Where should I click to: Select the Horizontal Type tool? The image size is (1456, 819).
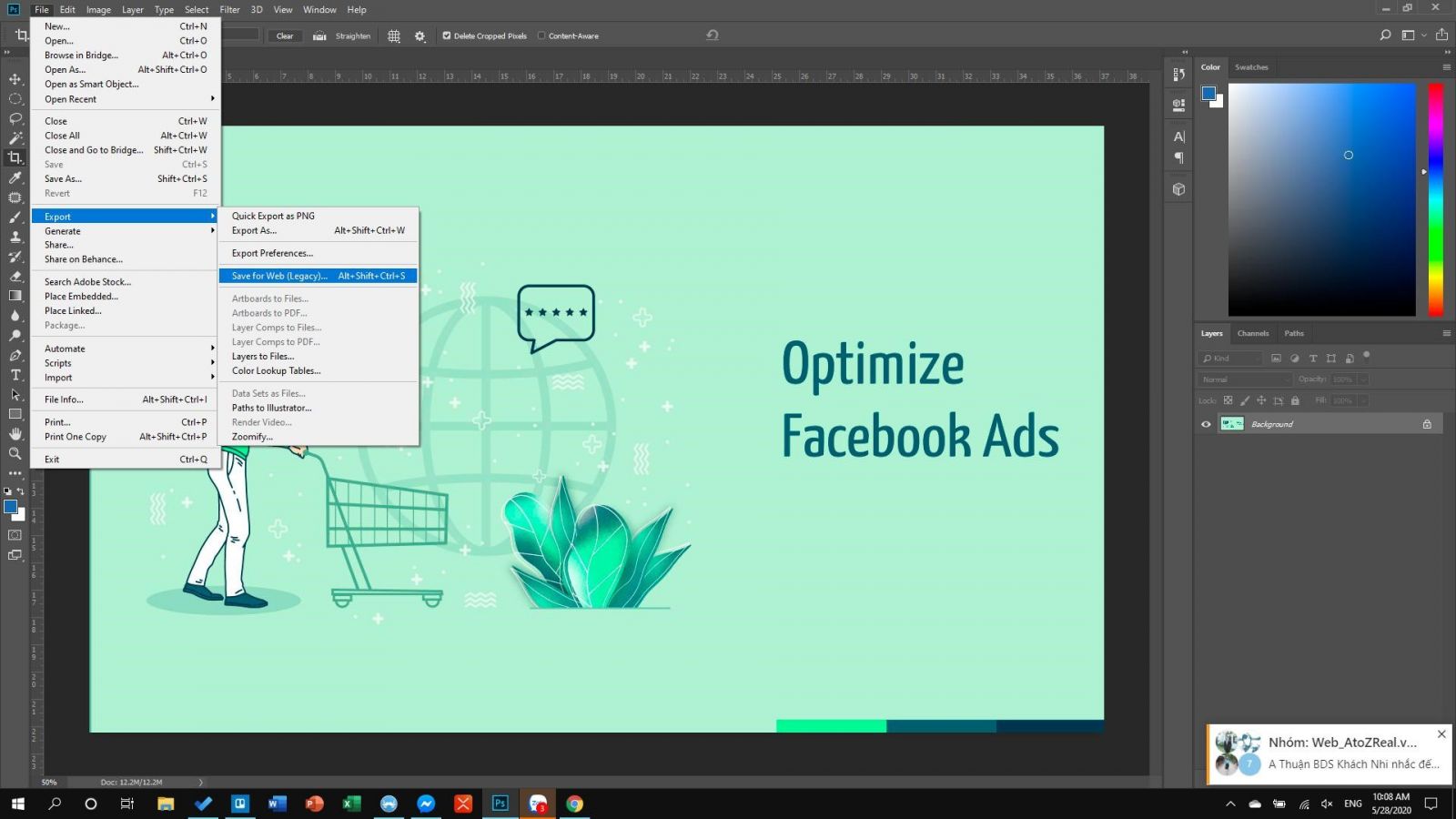point(15,375)
